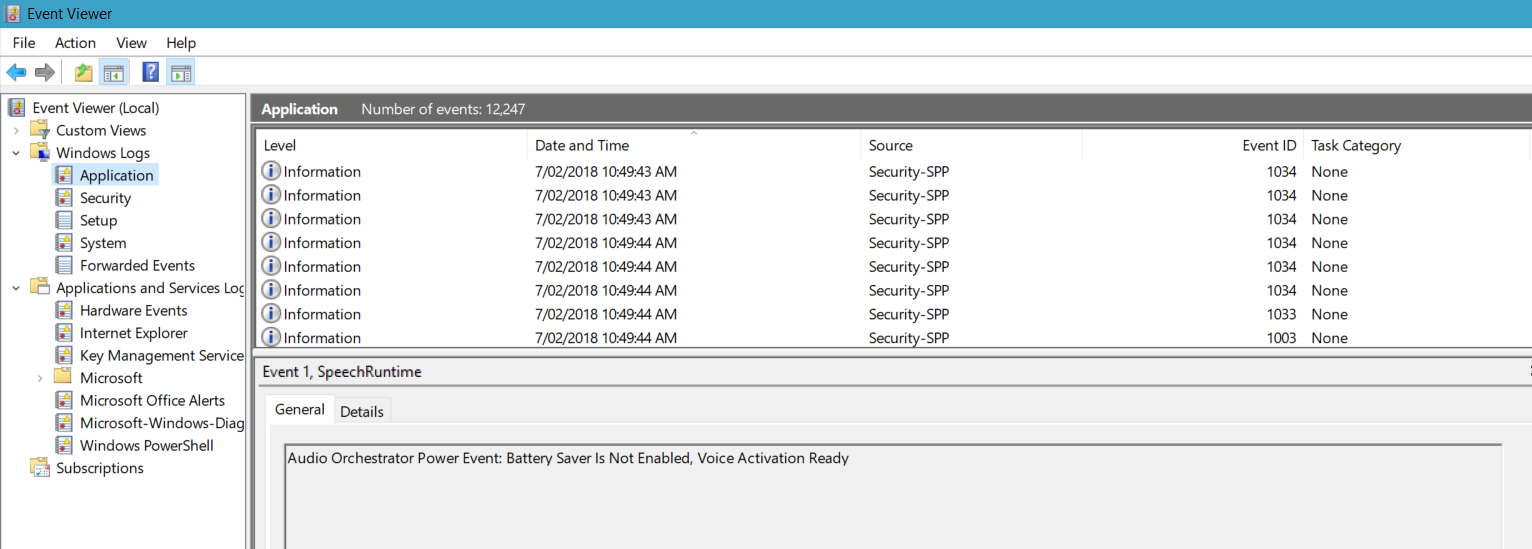Viewport: 1532px width, 549px height.
Task: Sort by the Source column header
Action: tap(971, 145)
